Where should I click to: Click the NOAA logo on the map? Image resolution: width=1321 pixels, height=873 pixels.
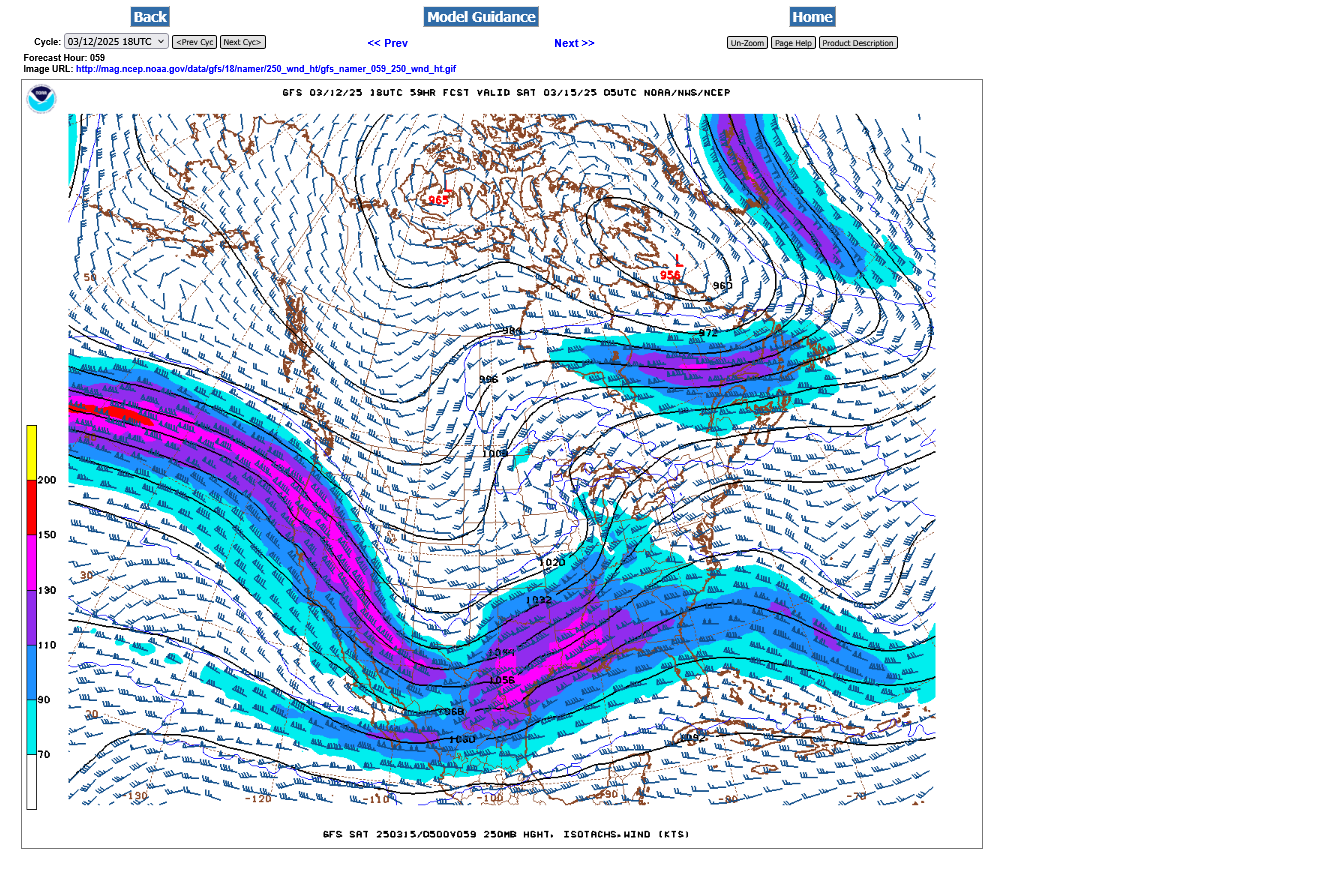tap(41, 100)
